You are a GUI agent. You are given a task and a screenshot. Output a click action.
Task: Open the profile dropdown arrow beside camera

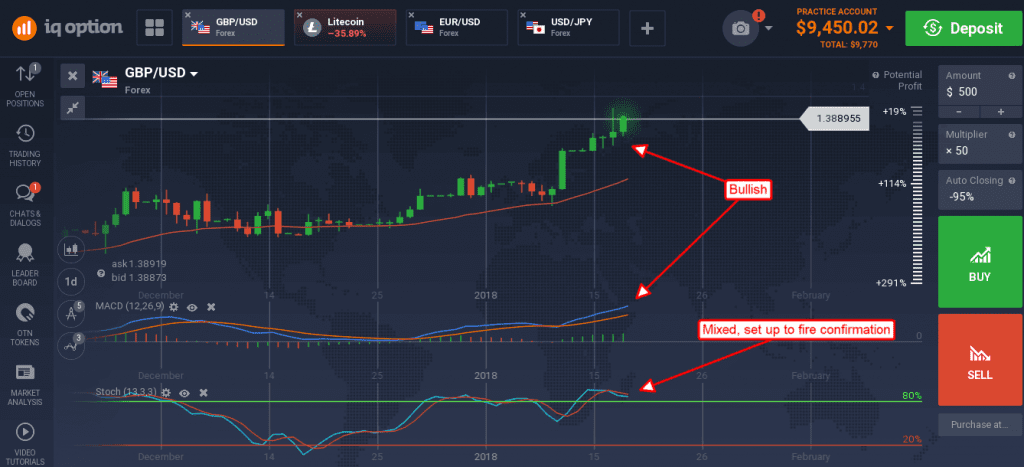[768, 28]
